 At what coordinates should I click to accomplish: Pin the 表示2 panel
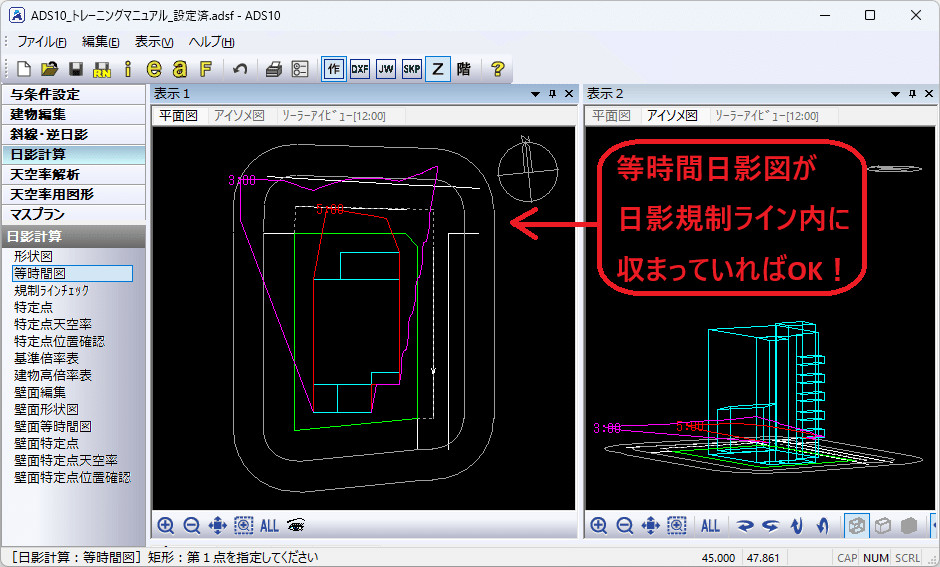point(912,94)
